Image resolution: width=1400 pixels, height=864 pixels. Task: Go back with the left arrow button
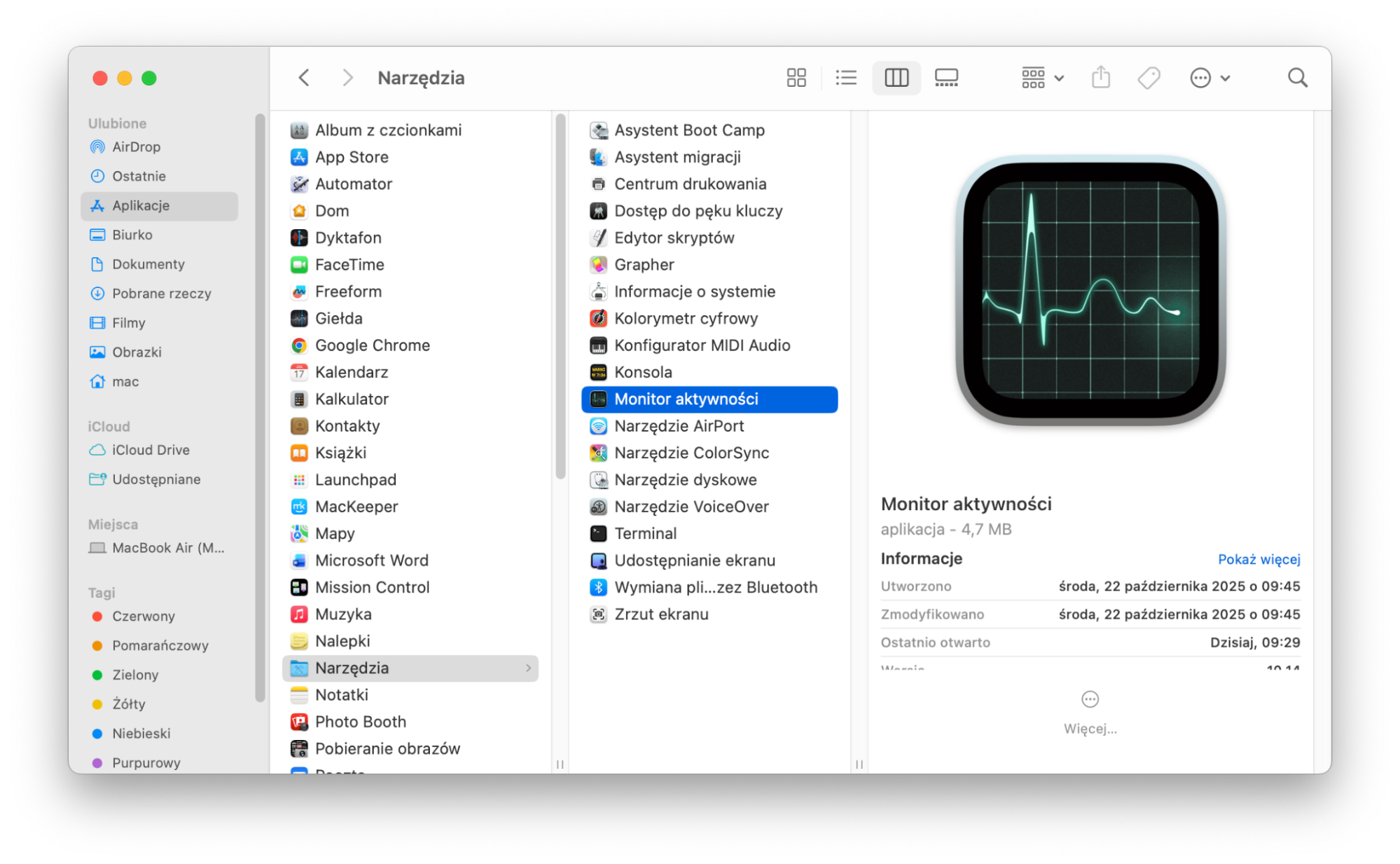[x=304, y=78]
